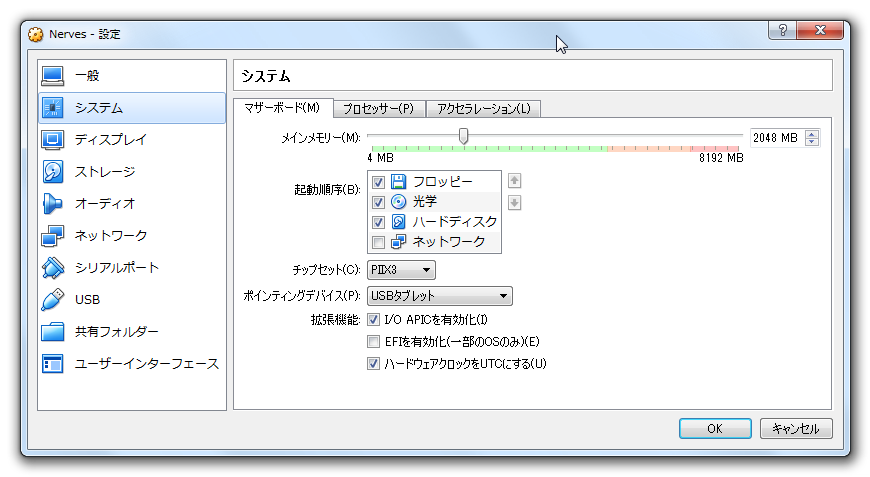Image resolution: width=870 pixels, height=477 pixels.
Task: Click the General (一般) monitor icon
Action: point(53,76)
